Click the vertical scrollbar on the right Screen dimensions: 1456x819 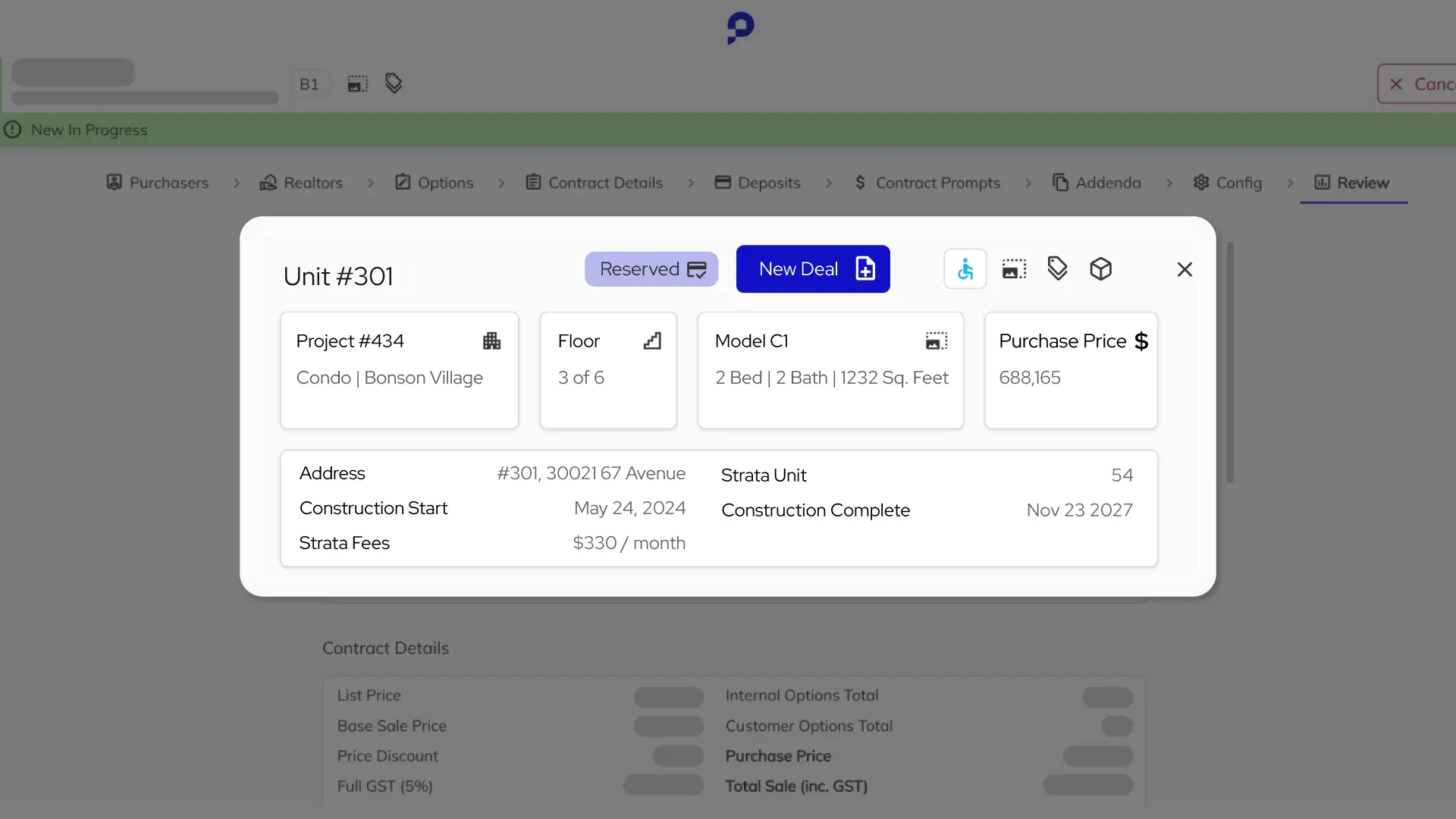click(1230, 362)
